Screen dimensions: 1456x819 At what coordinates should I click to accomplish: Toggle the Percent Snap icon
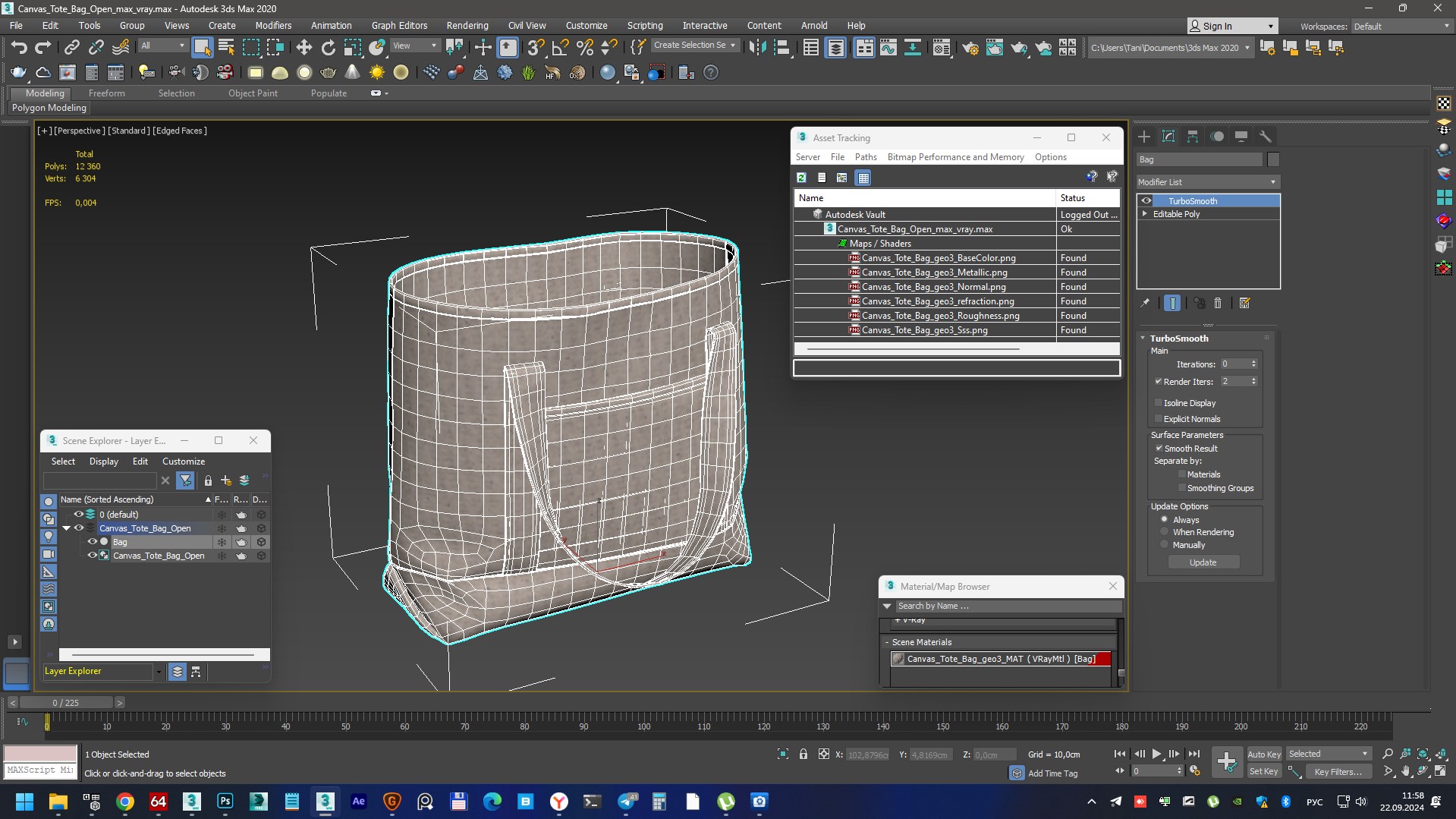[584, 48]
